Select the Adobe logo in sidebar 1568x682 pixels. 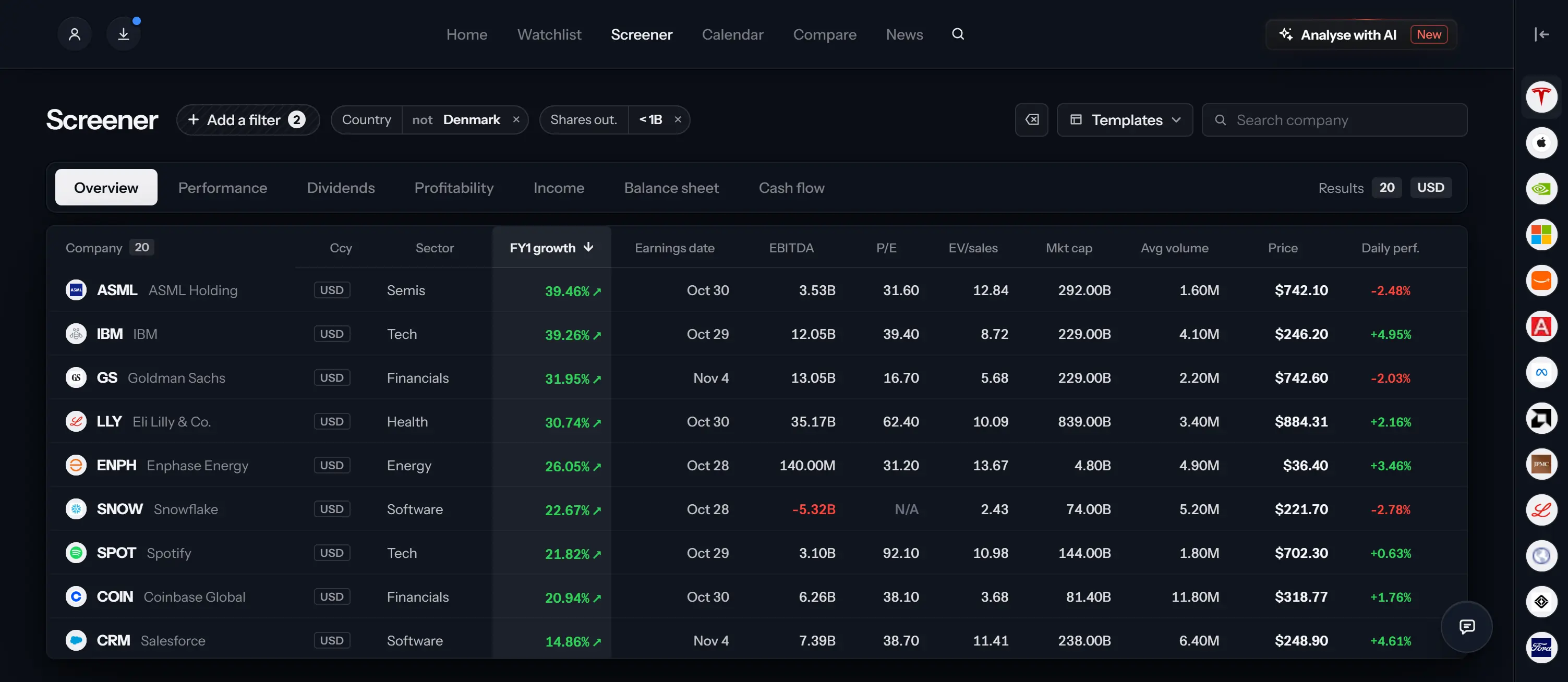pyautogui.click(x=1541, y=326)
